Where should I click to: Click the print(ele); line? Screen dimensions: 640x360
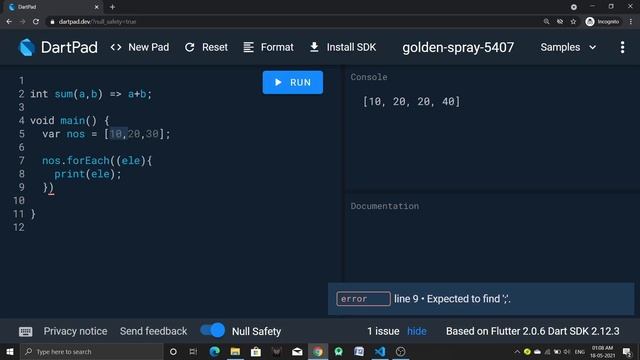(88, 174)
